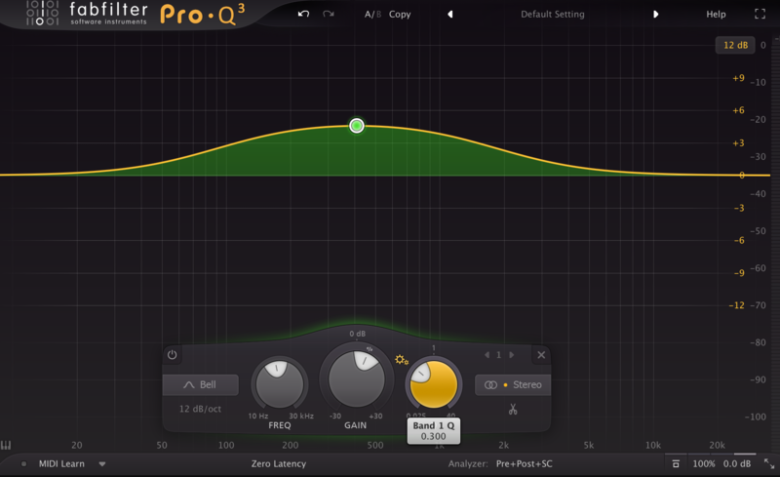This screenshot has width=780, height=477.
Task: Open the Bell filter shape dropdown
Action: point(200,384)
